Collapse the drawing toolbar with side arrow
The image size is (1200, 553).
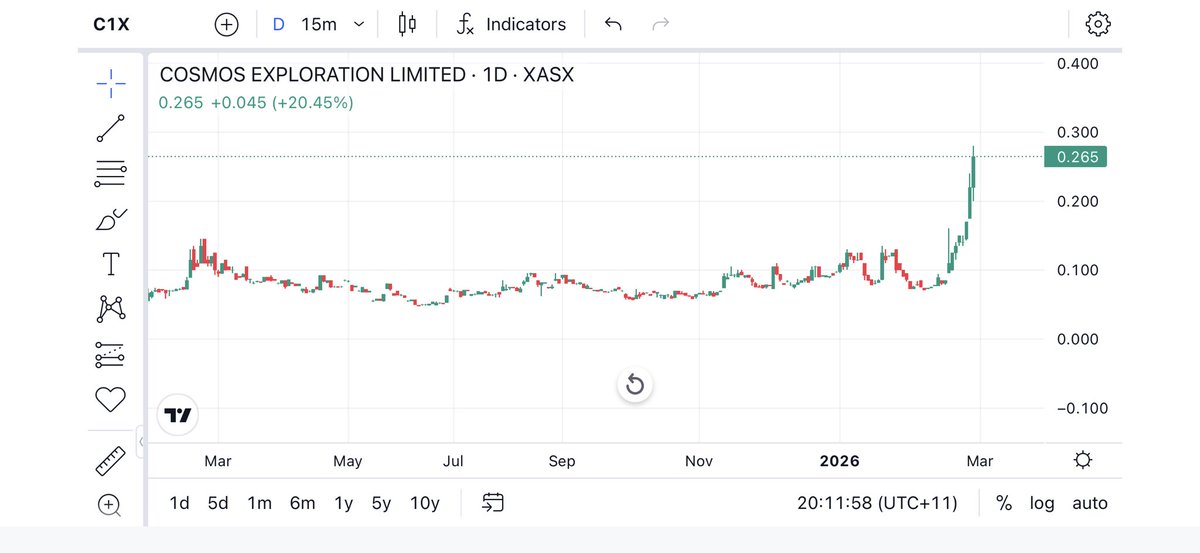tap(141, 441)
